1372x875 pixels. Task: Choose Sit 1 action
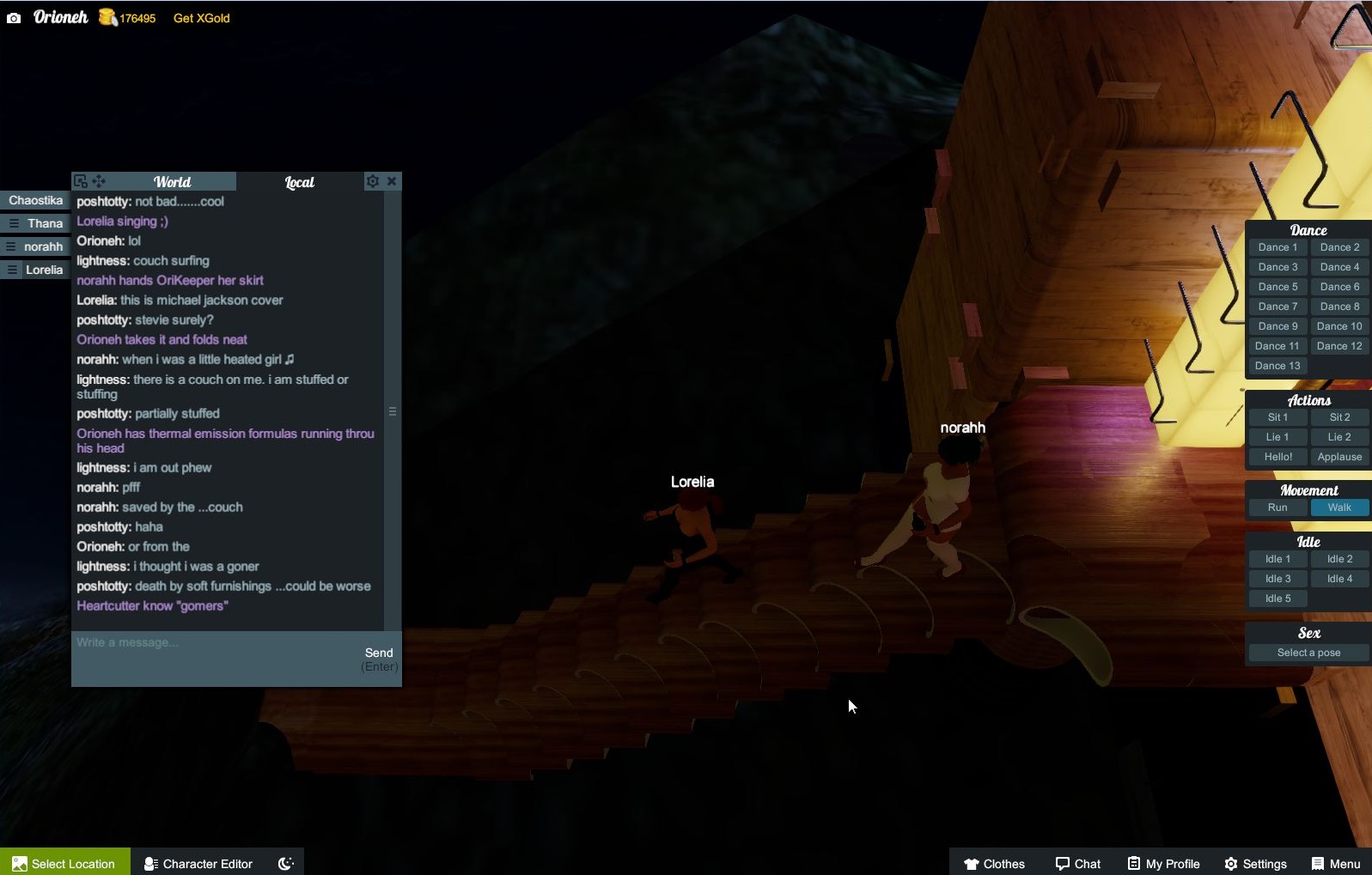click(x=1277, y=417)
